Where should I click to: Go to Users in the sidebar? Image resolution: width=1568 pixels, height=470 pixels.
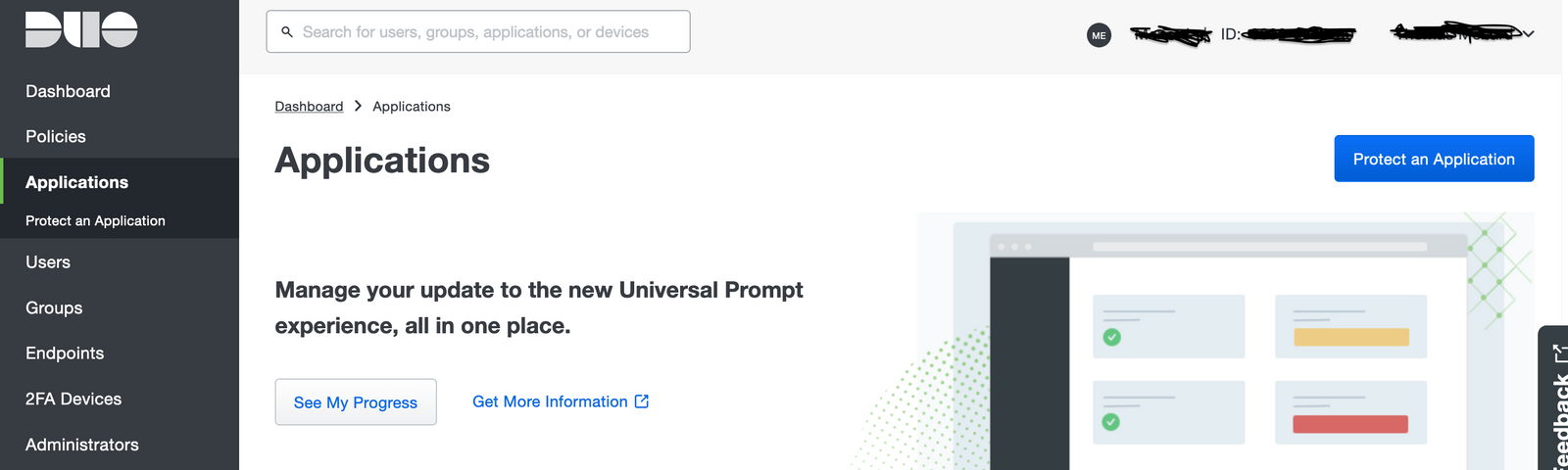pyautogui.click(x=48, y=262)
